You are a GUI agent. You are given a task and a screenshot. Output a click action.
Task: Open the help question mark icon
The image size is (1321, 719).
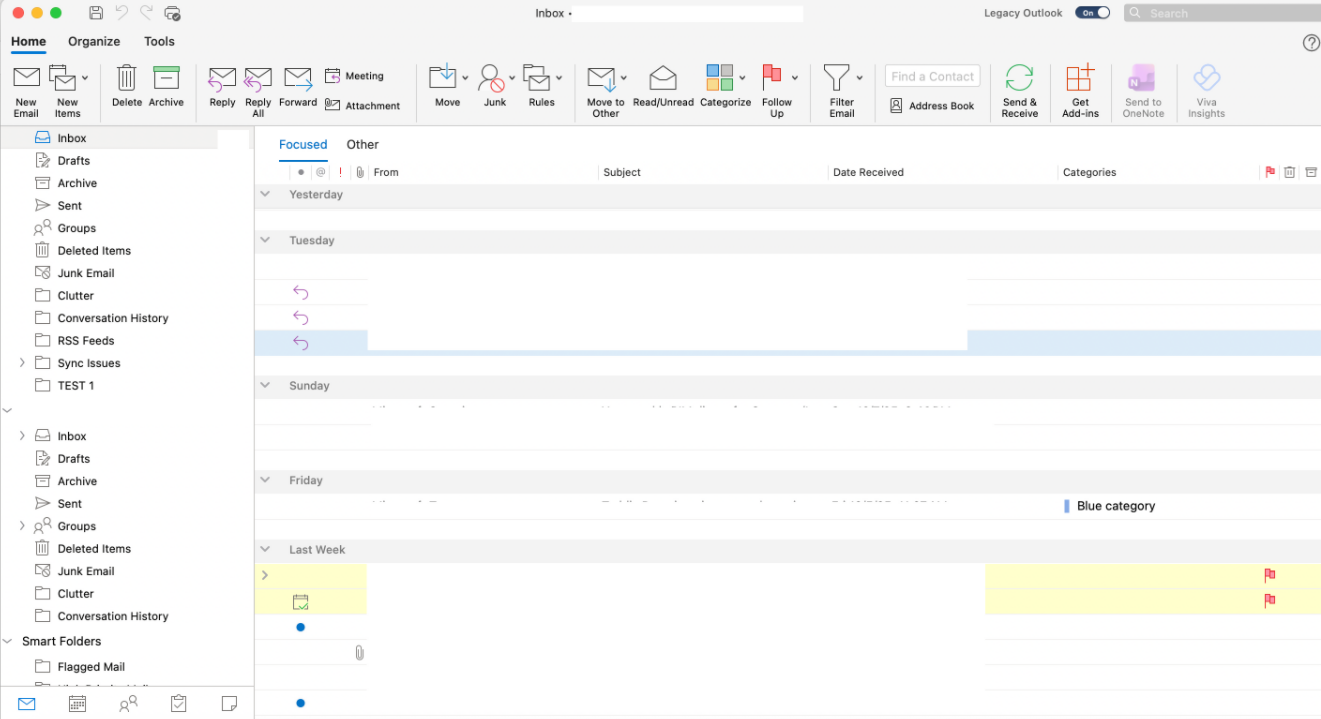[x=1311, y=43]
